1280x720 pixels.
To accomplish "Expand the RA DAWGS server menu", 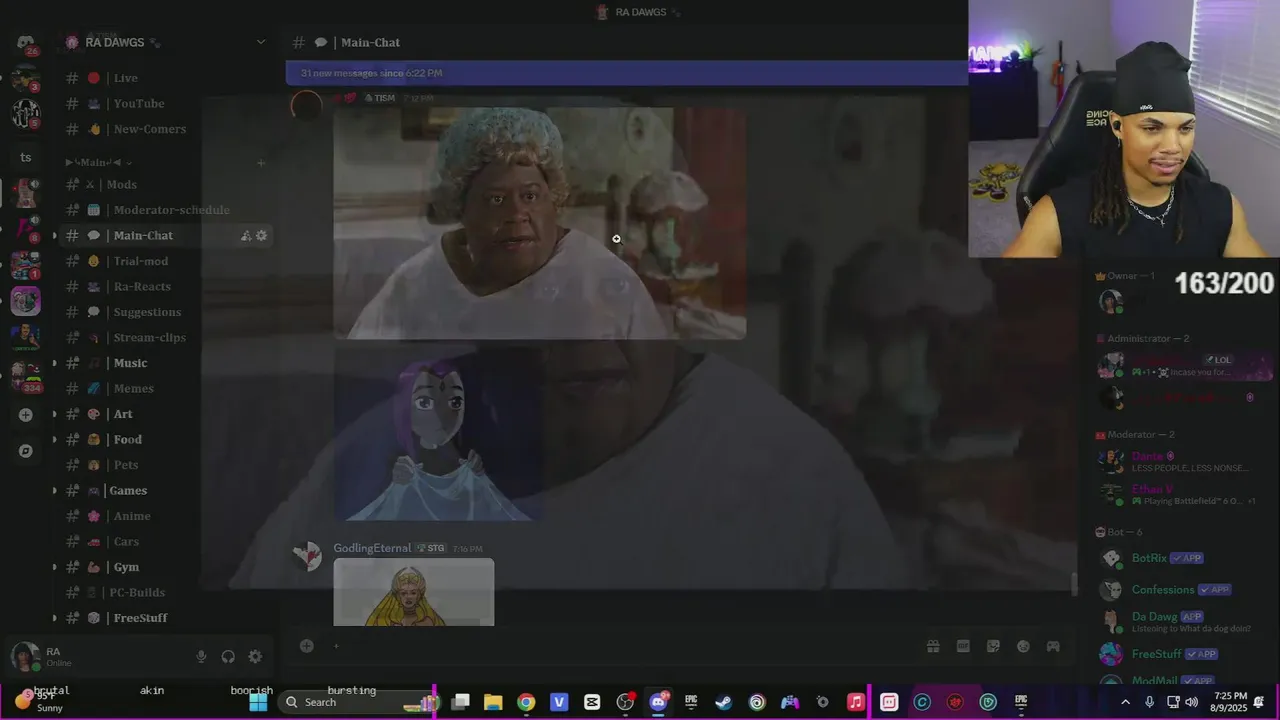I will [261, 42].
